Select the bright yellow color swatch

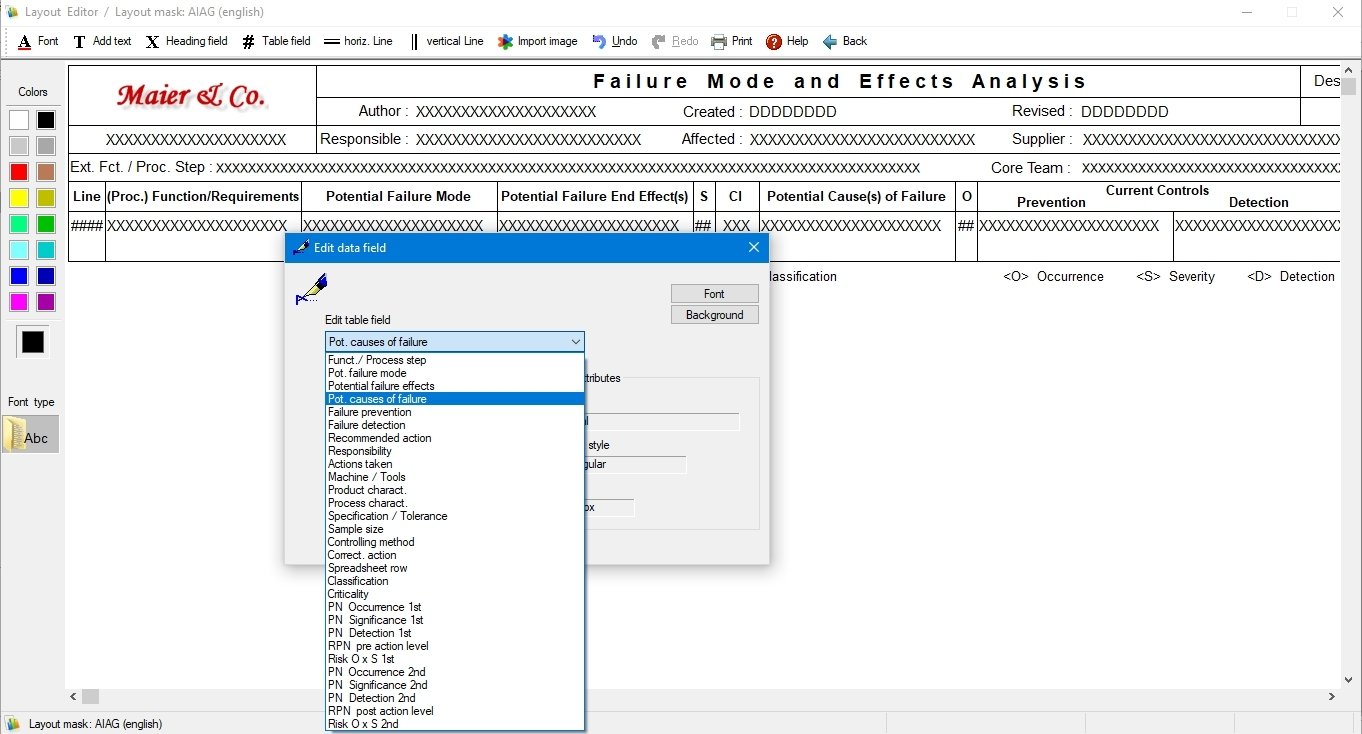[x=19, y=198]
